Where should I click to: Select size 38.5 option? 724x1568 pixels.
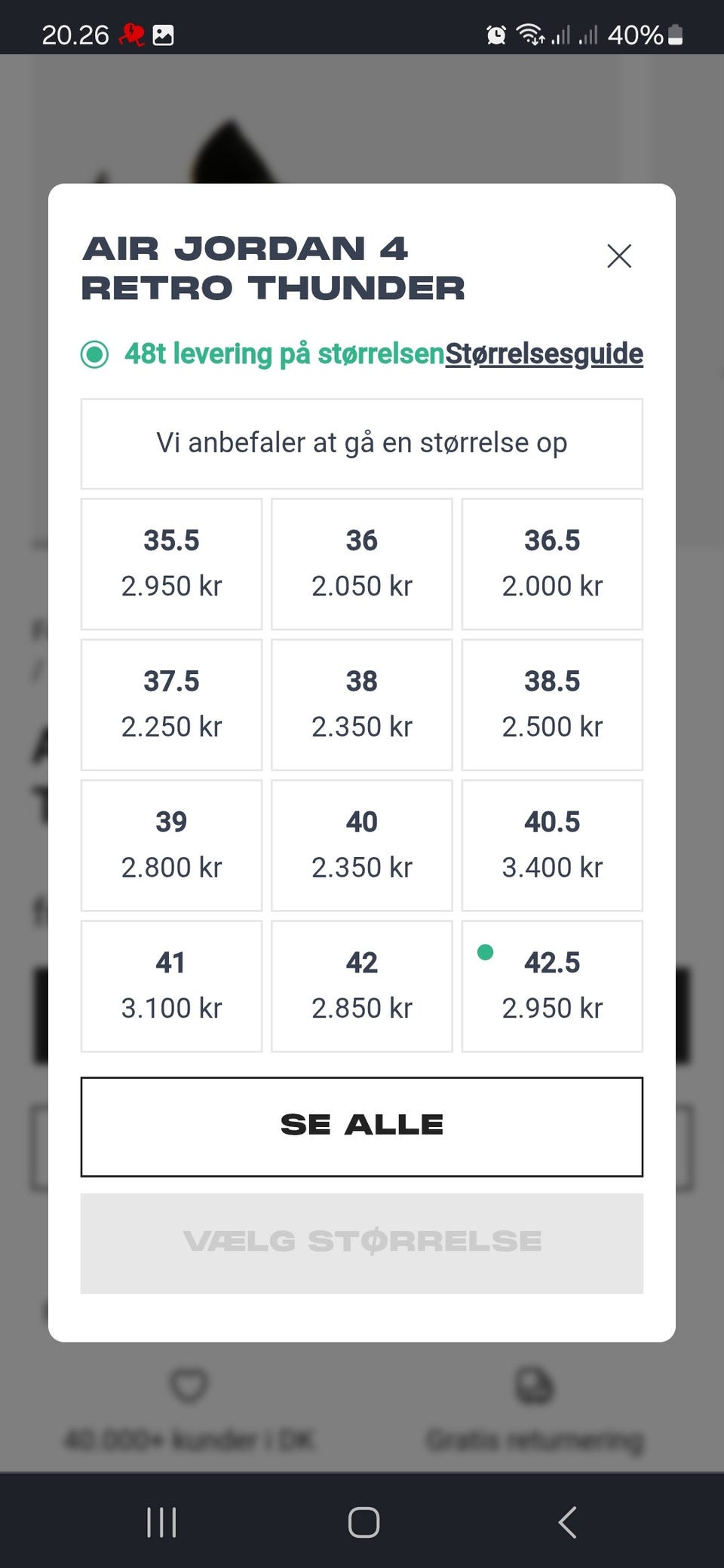point(552,704)
